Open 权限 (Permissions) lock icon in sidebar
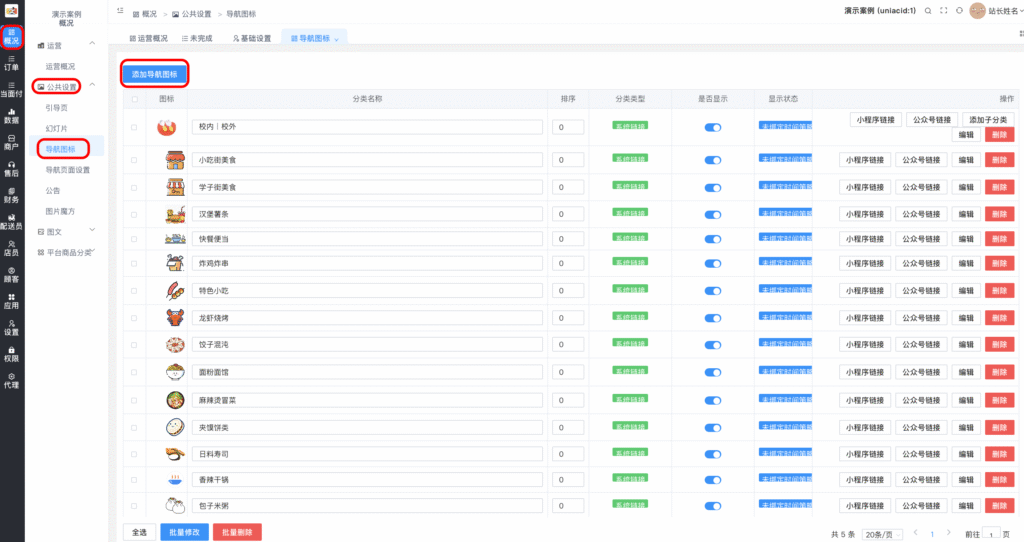This screenshot has height=542, width=1024. coord(12,353)
